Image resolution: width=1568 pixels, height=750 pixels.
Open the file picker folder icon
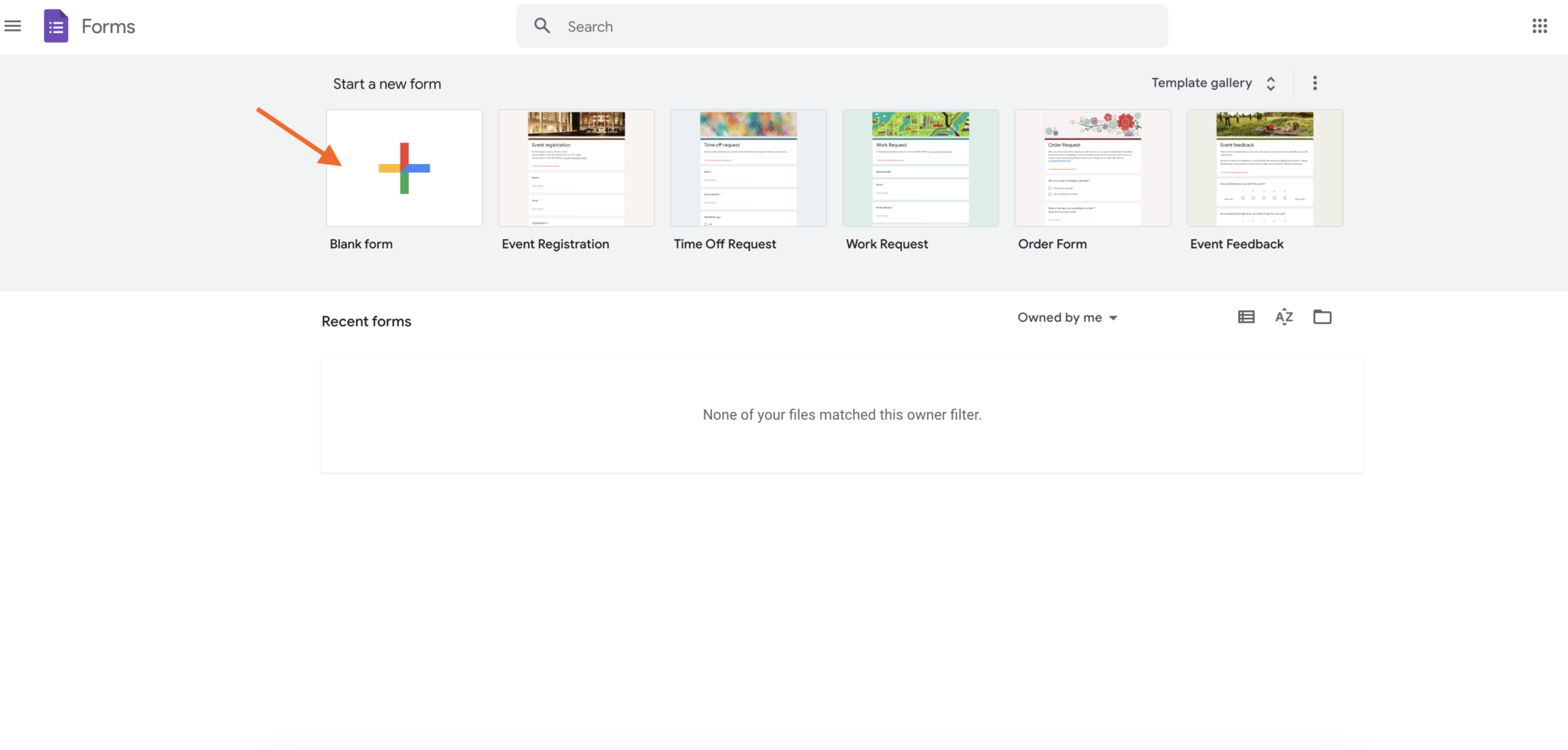[1323, 316]
